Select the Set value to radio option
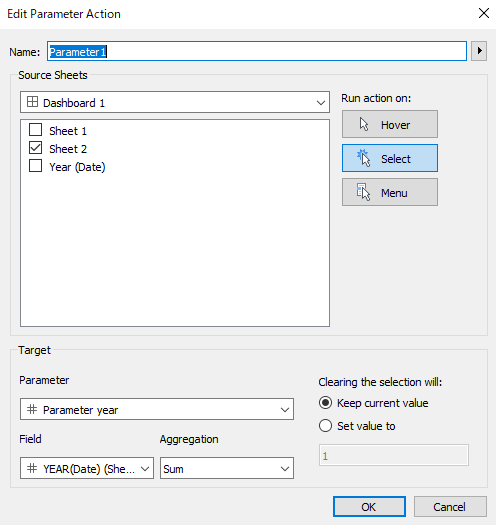 click(x=326, y=426)
